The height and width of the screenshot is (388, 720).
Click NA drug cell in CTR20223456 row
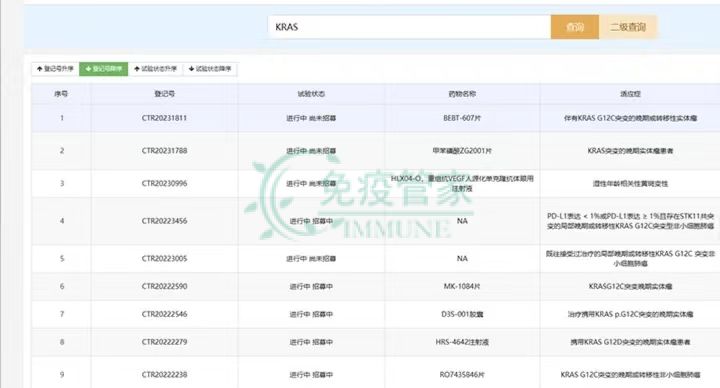tap(462, 221)
